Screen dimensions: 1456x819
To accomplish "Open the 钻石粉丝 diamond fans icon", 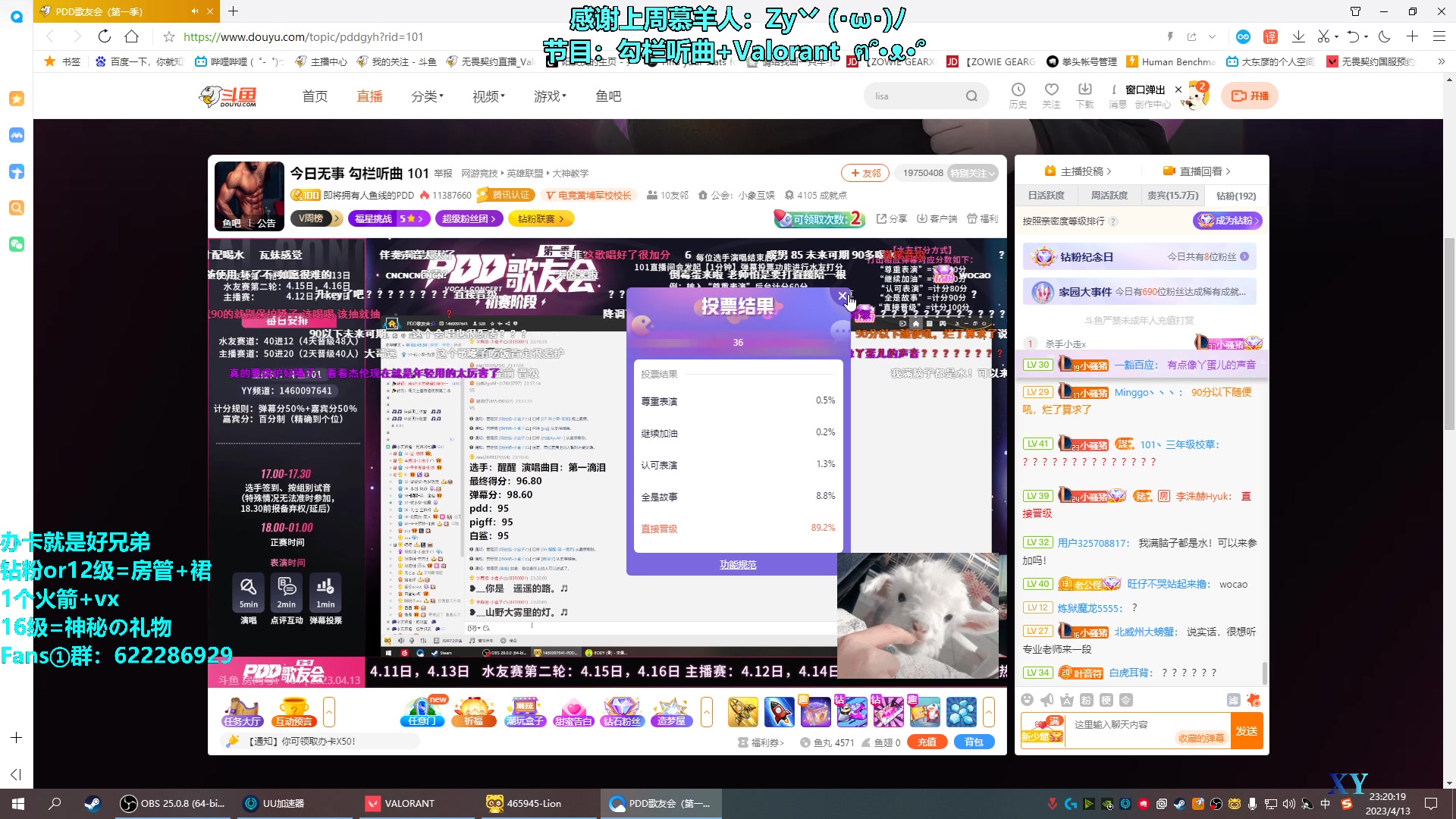I will coord(622,712).
